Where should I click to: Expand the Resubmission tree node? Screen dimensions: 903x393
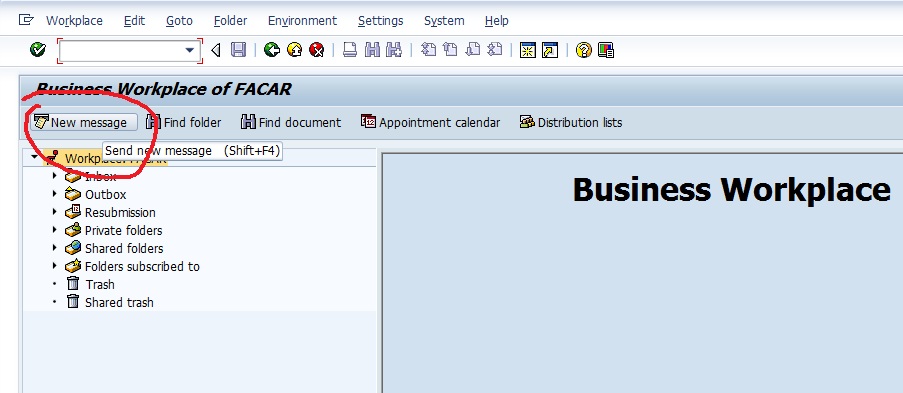pyautogui.click(x=55, y=212)
